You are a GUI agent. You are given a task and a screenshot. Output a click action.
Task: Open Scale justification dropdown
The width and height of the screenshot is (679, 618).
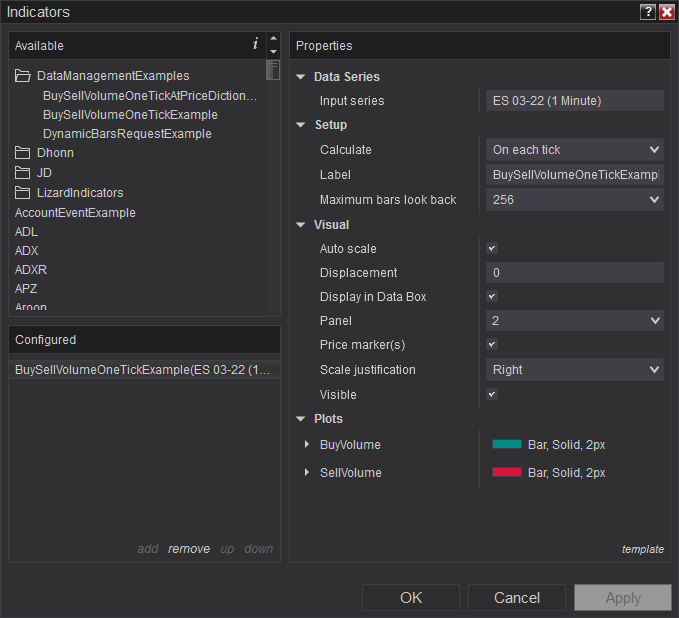(x=575, y=370)
